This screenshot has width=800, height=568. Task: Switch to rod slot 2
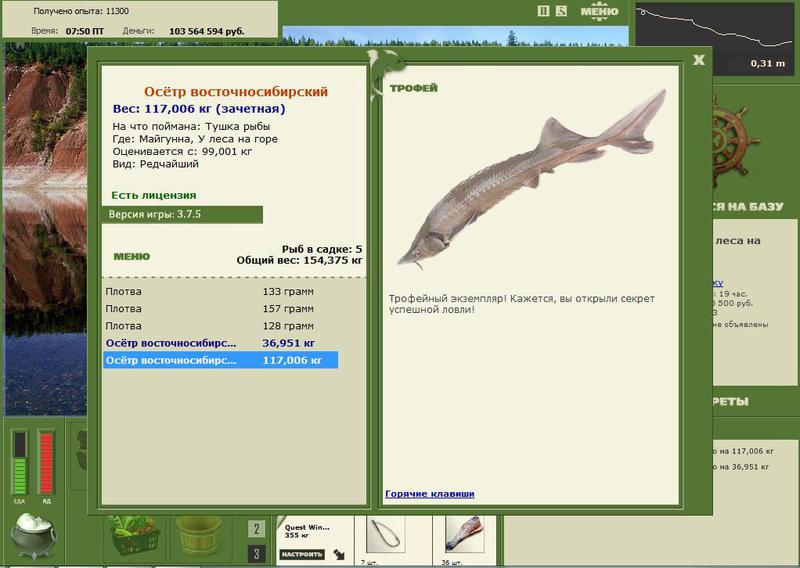(x=257, y=529)
